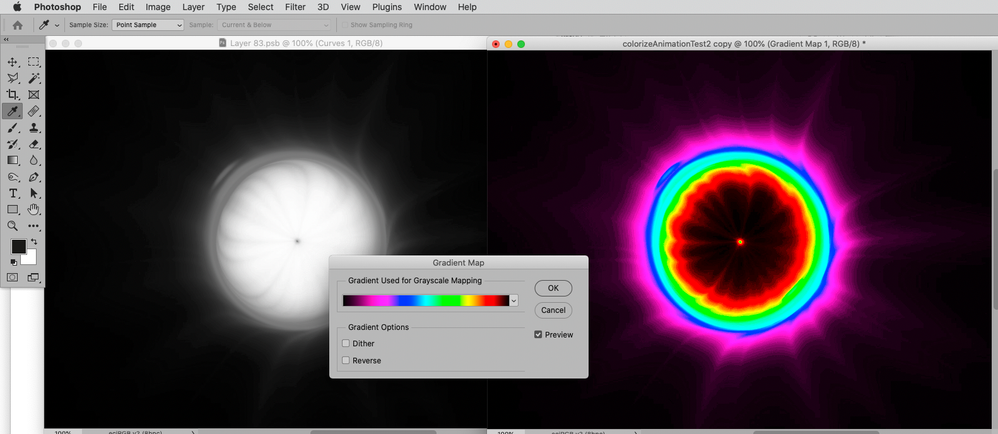Open the Layer menu
The width and height of the screenshot is (998, 434).
[193, 7]
